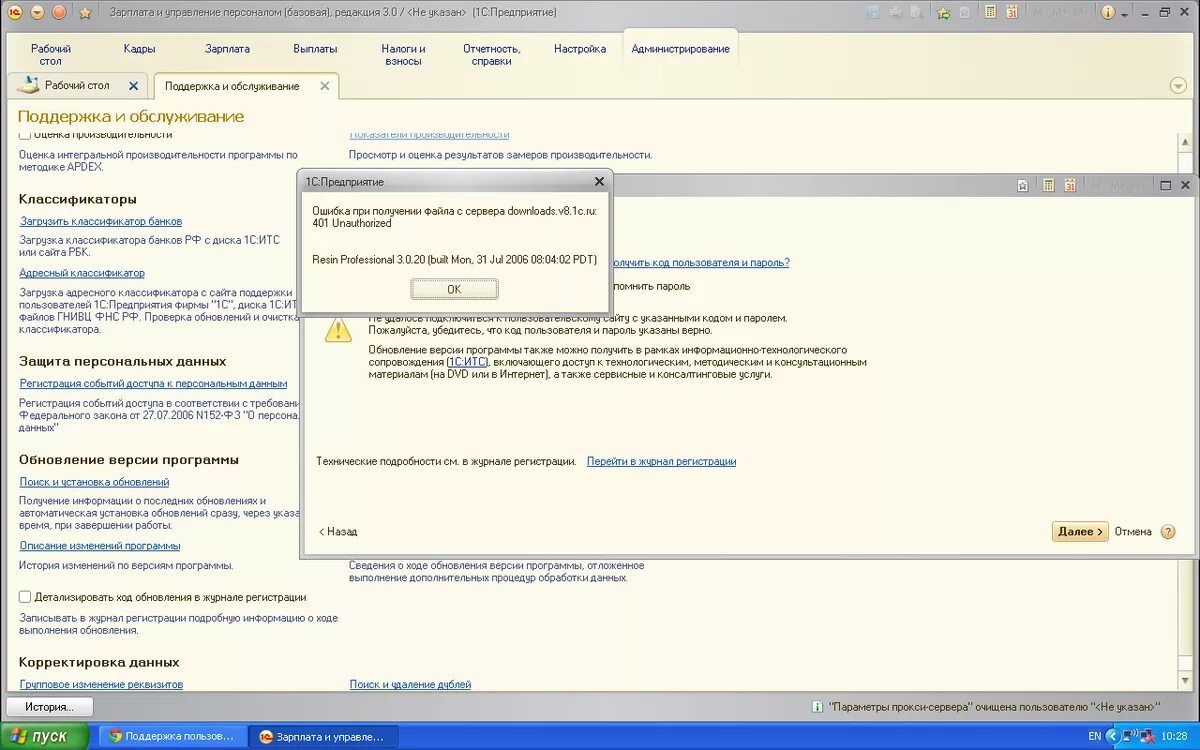
Task: Toggle Оценка производительности checkbox
Action: click(25, 134)
